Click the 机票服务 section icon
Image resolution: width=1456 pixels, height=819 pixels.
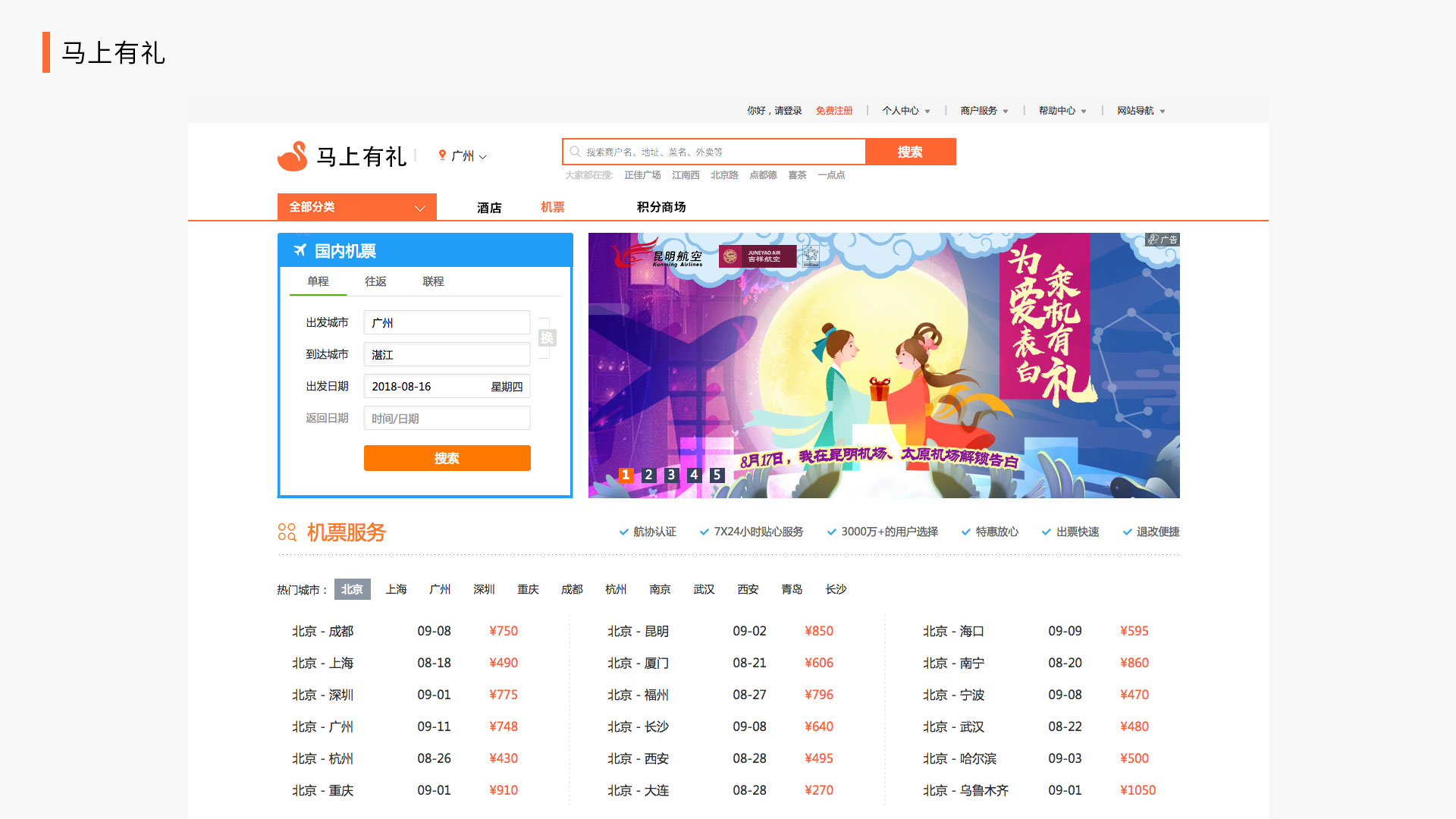click(x=287, y=532)
